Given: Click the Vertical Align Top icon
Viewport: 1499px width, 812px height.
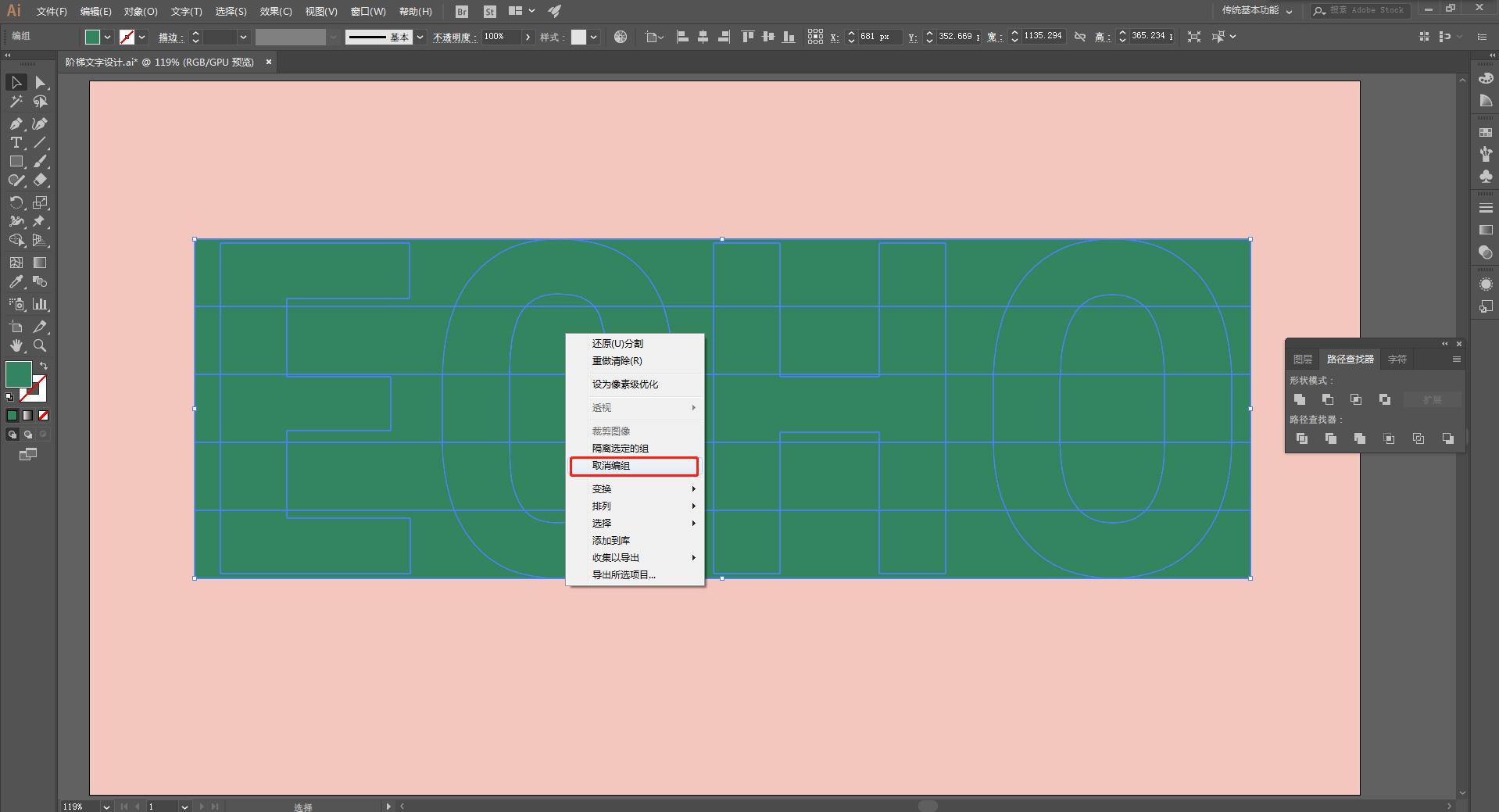Looking at the screenshot, I should pyautogui.click(x=748, y=37).
